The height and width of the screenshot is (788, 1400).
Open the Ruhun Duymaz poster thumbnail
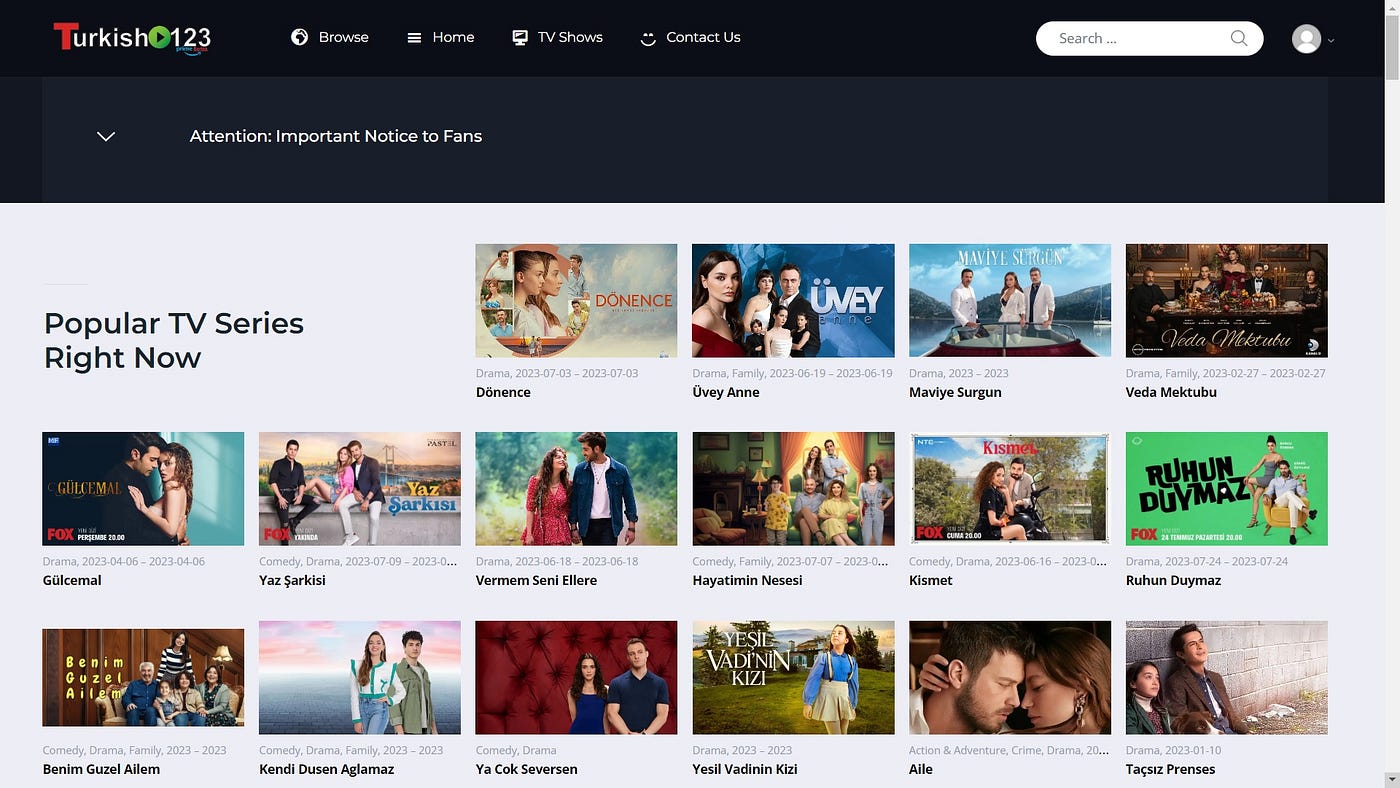tap(1227, 489)
